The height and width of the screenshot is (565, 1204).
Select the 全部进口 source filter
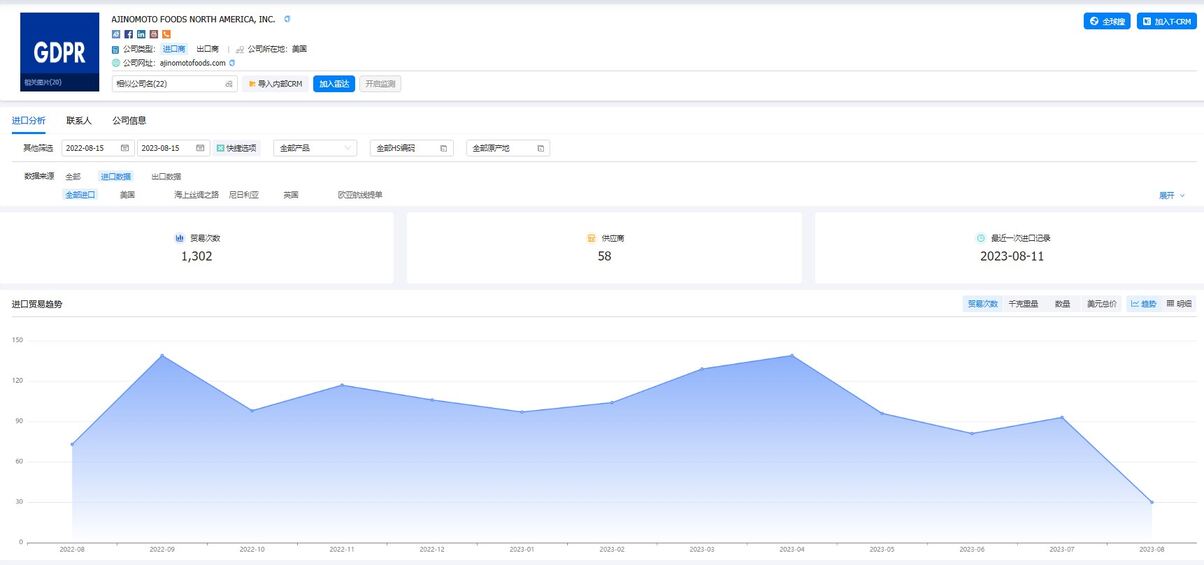point(80,195)
